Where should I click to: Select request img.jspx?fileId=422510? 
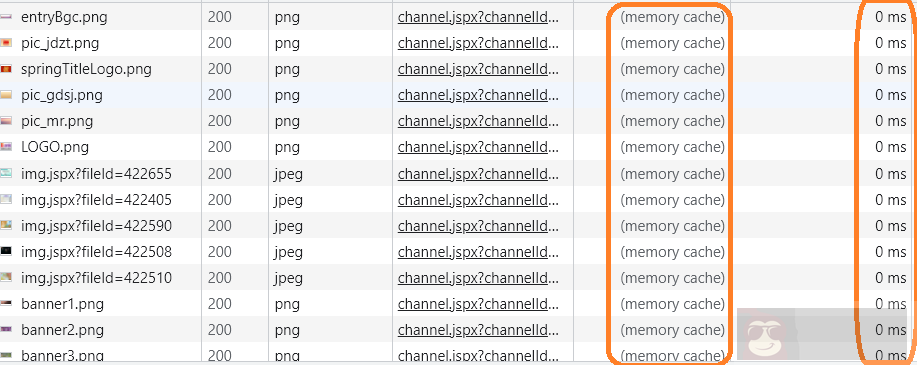pyautogui.click(x=96, y=278)
